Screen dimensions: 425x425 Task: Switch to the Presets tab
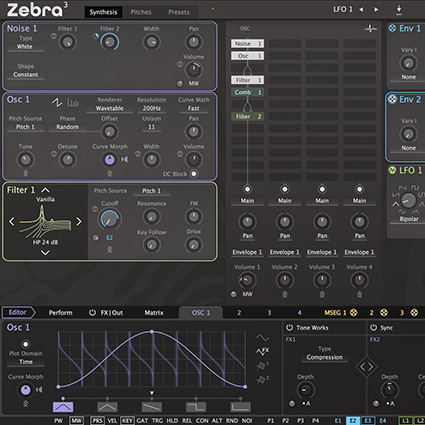click(x=179, y=12)
